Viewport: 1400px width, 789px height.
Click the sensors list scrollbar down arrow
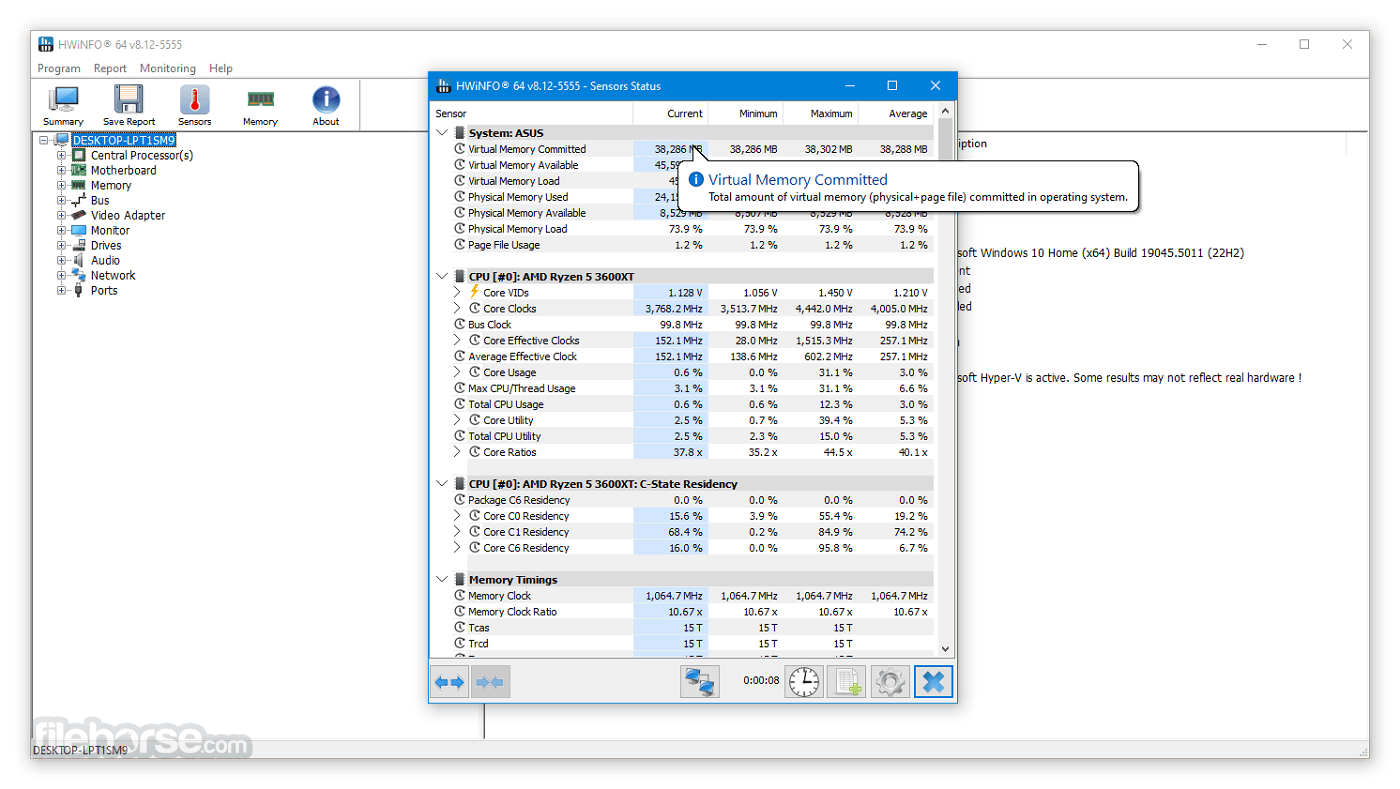(944, 650)
